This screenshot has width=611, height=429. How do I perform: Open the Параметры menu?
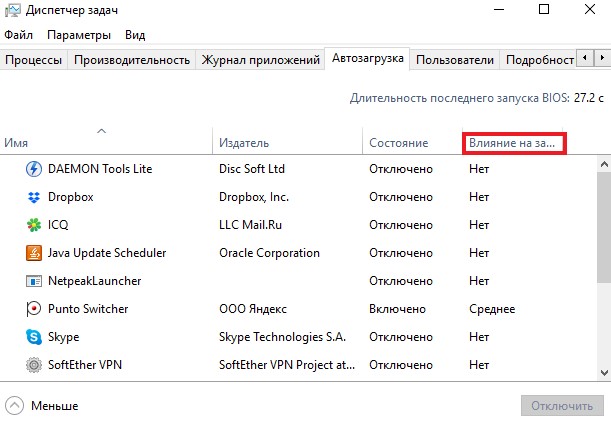click(79, 35)
